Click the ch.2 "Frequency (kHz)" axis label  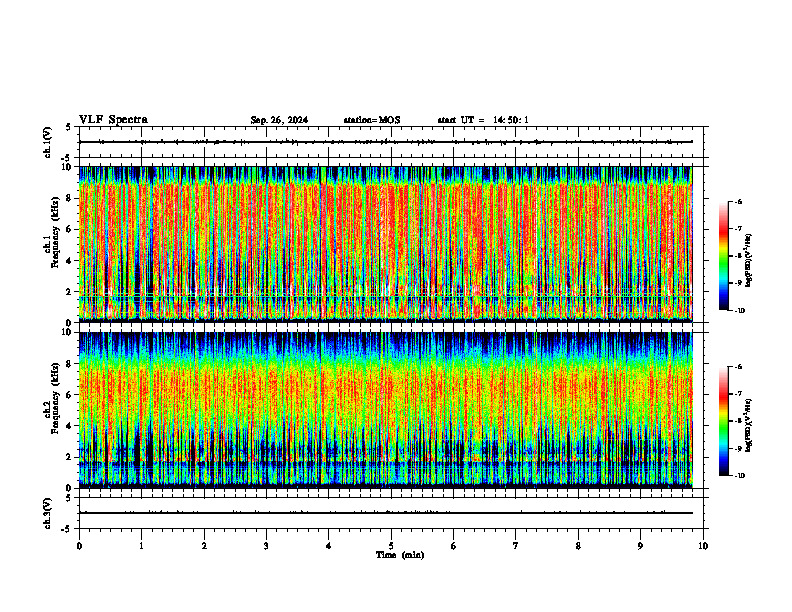(x=55, y=398)
